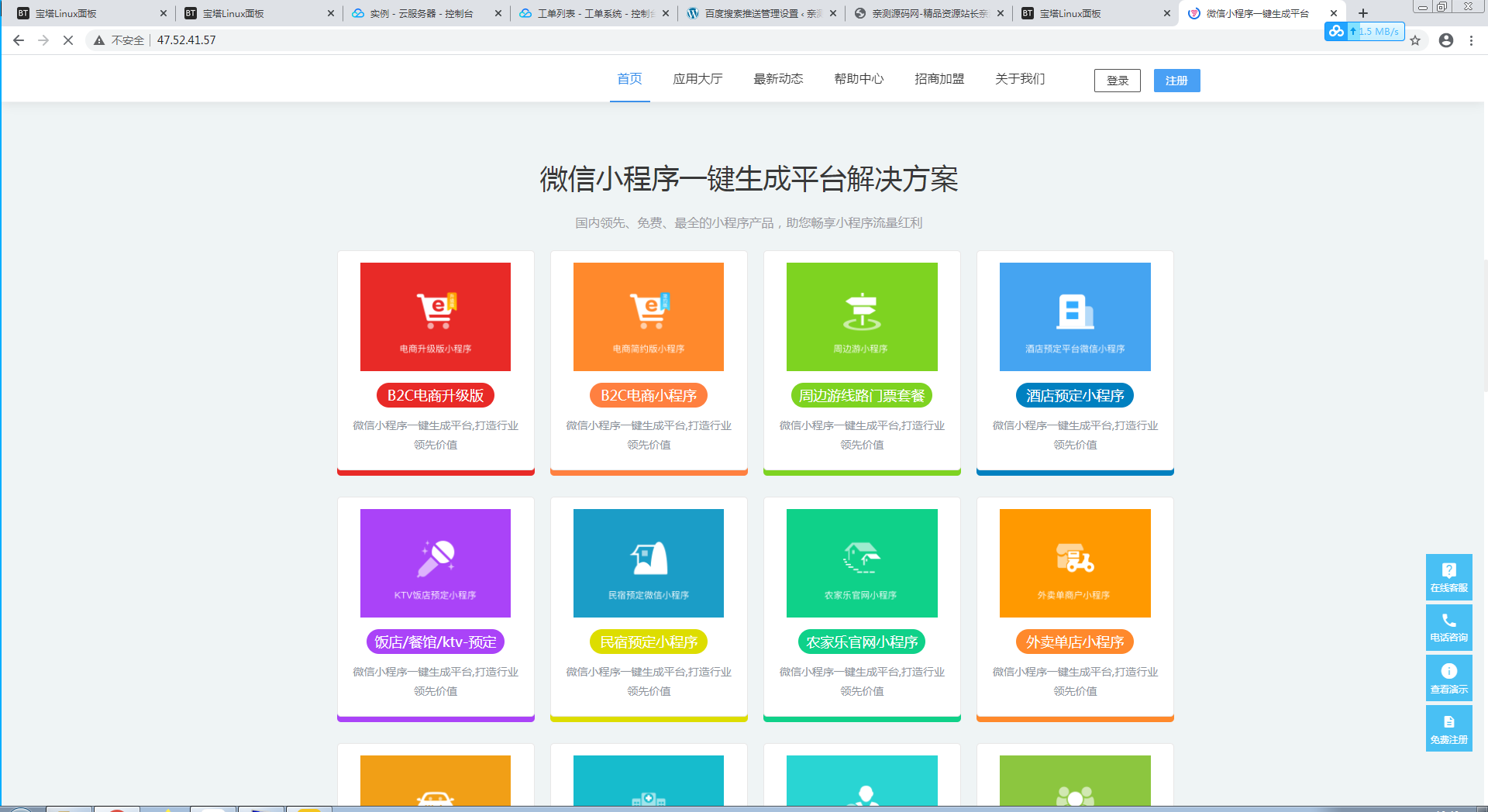Click the 外卖单店小程序 label

(1075, 642)
